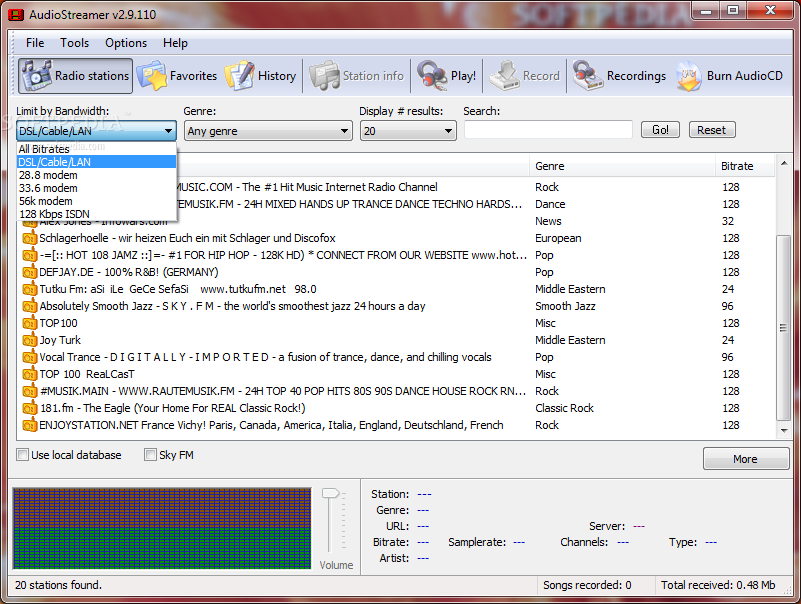Click the station list scroll down arrow
This screenshot has width=801, height=604.
pos(784,431)
